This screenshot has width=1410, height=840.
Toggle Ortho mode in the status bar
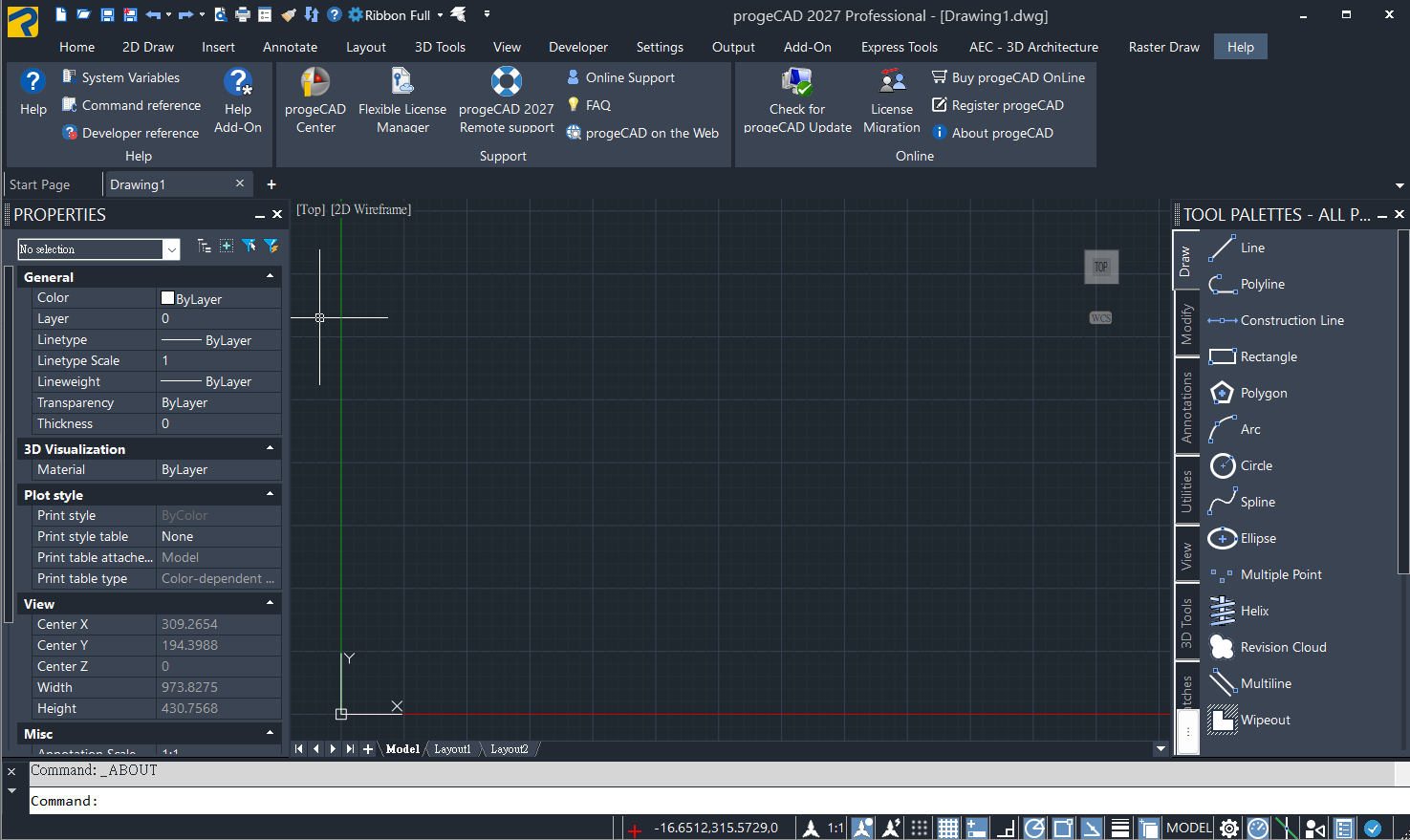point(1006,828)
